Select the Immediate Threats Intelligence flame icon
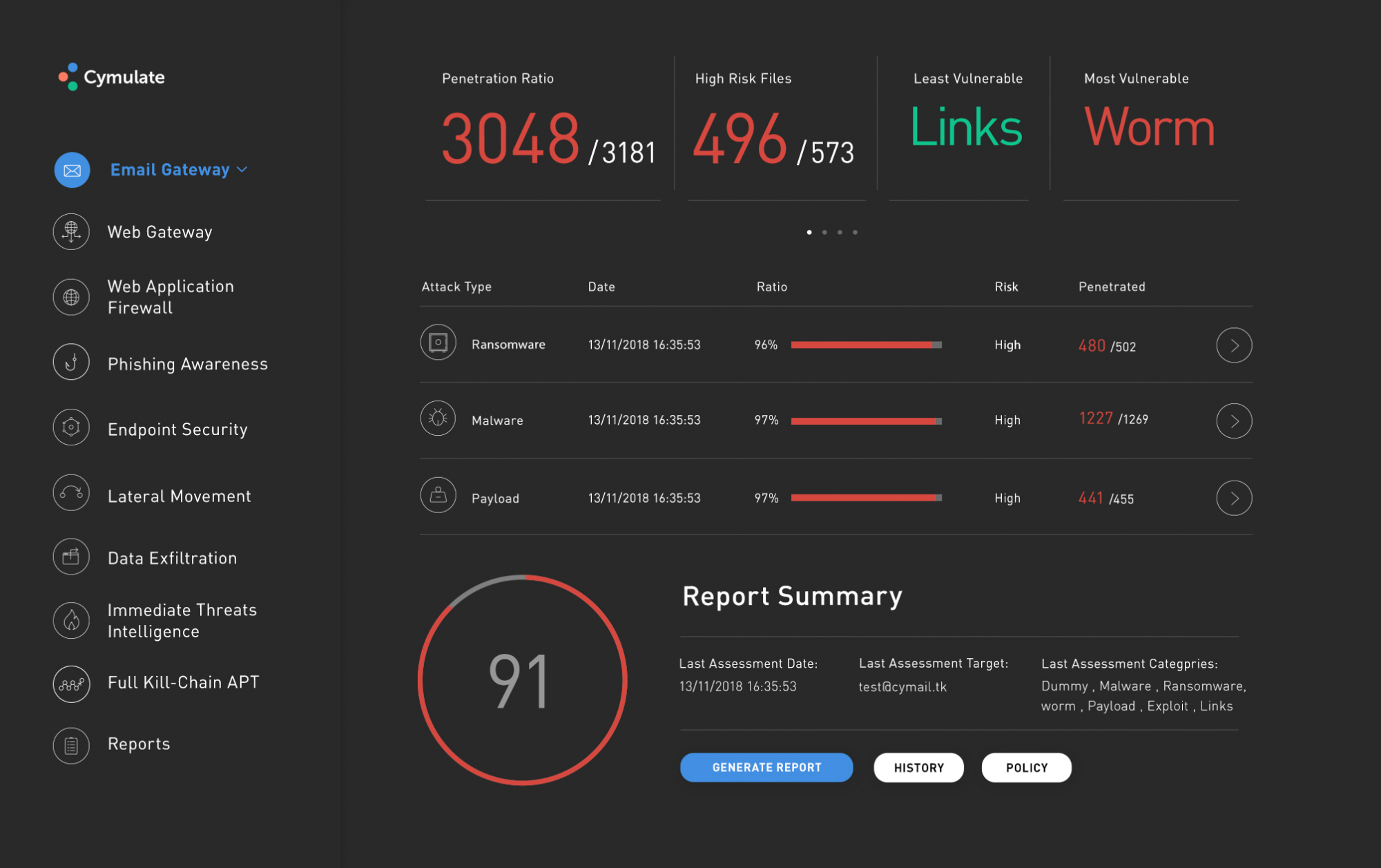This screenshot has width=1381, height=868. [x=71, y=620]
